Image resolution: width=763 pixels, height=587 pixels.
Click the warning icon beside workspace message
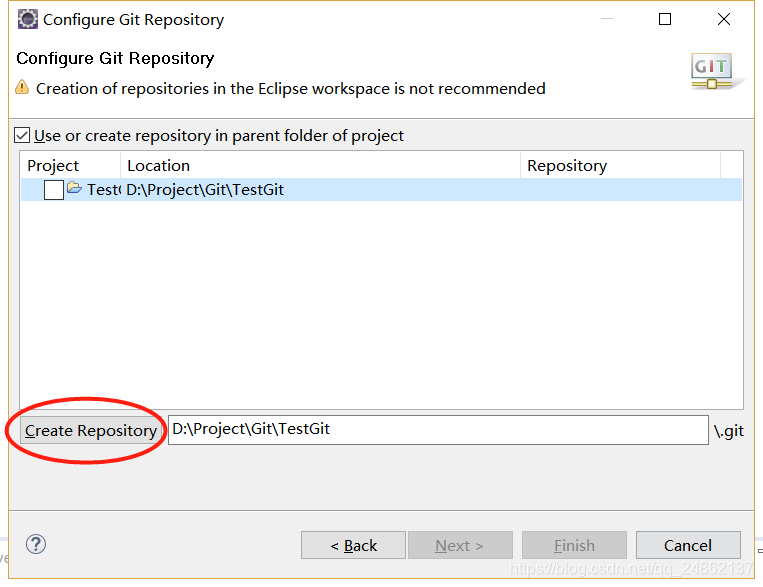tap(22, 88)
